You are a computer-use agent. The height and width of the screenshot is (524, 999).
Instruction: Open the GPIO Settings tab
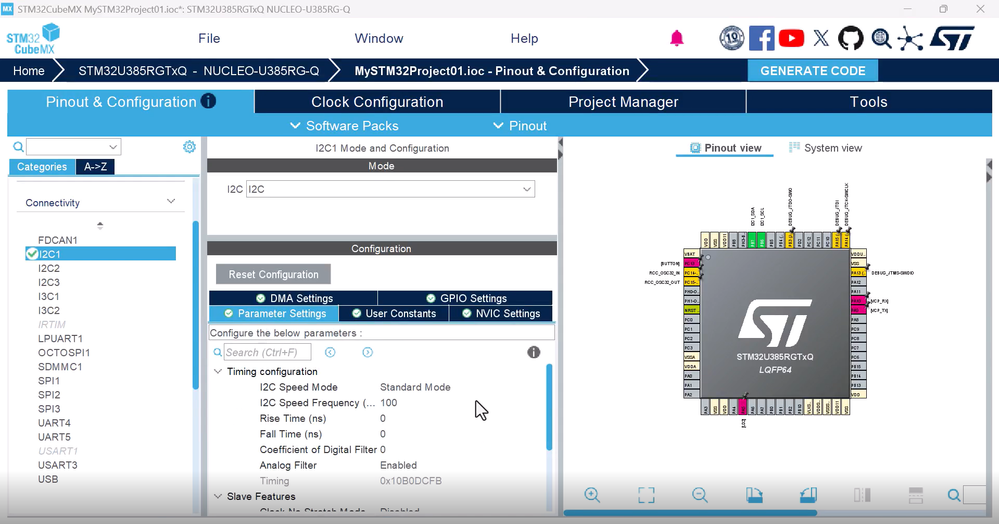point(465,298)
